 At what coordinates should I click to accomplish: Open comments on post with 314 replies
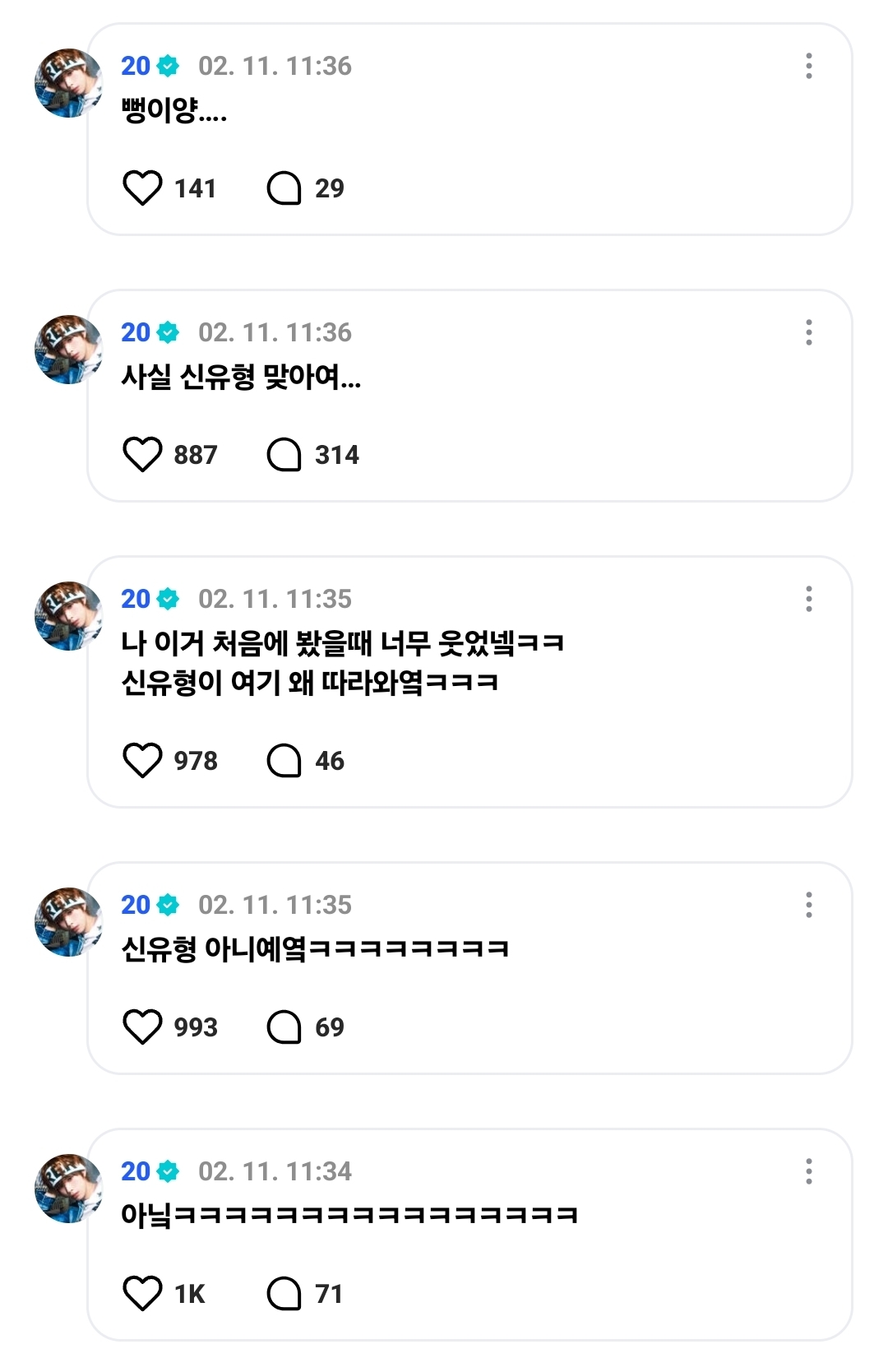click(284, 454)
